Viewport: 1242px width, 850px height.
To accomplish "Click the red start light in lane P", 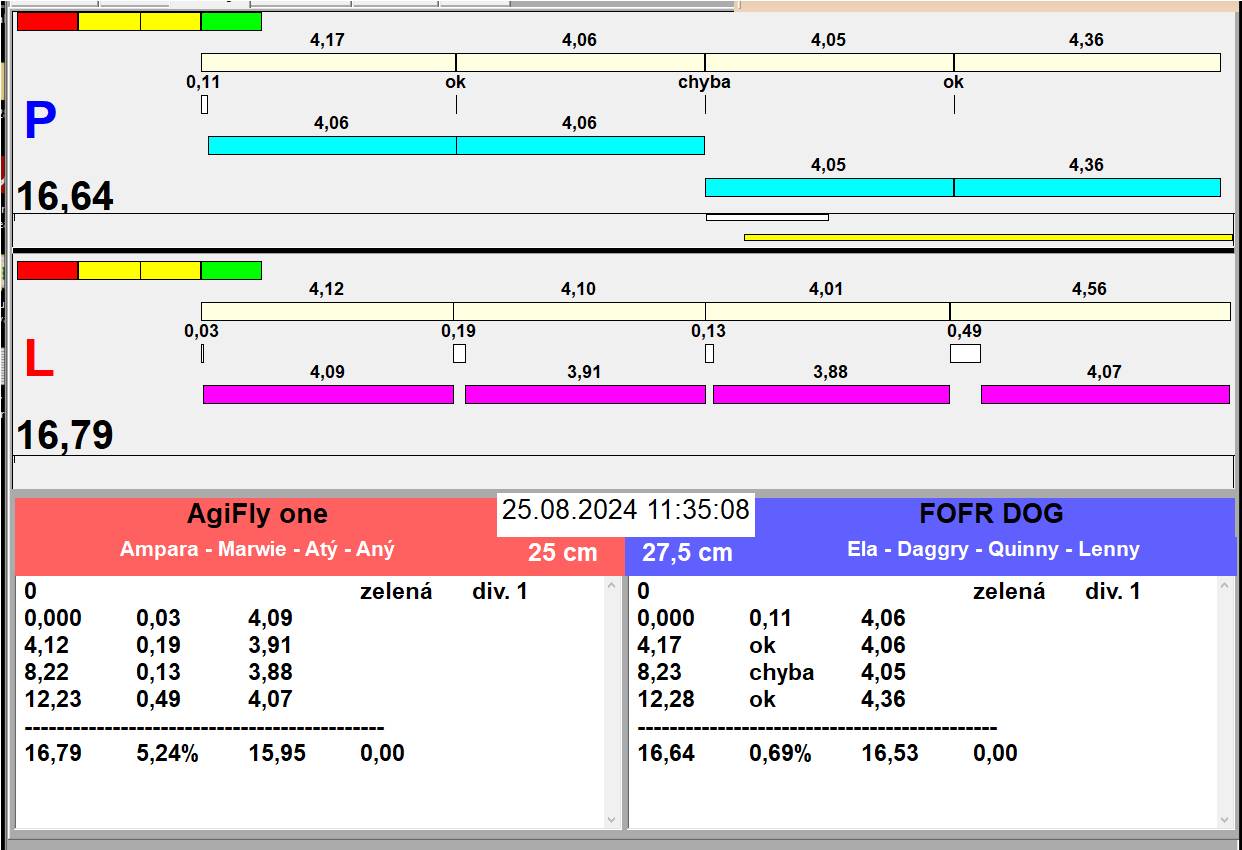I will 47,21.
